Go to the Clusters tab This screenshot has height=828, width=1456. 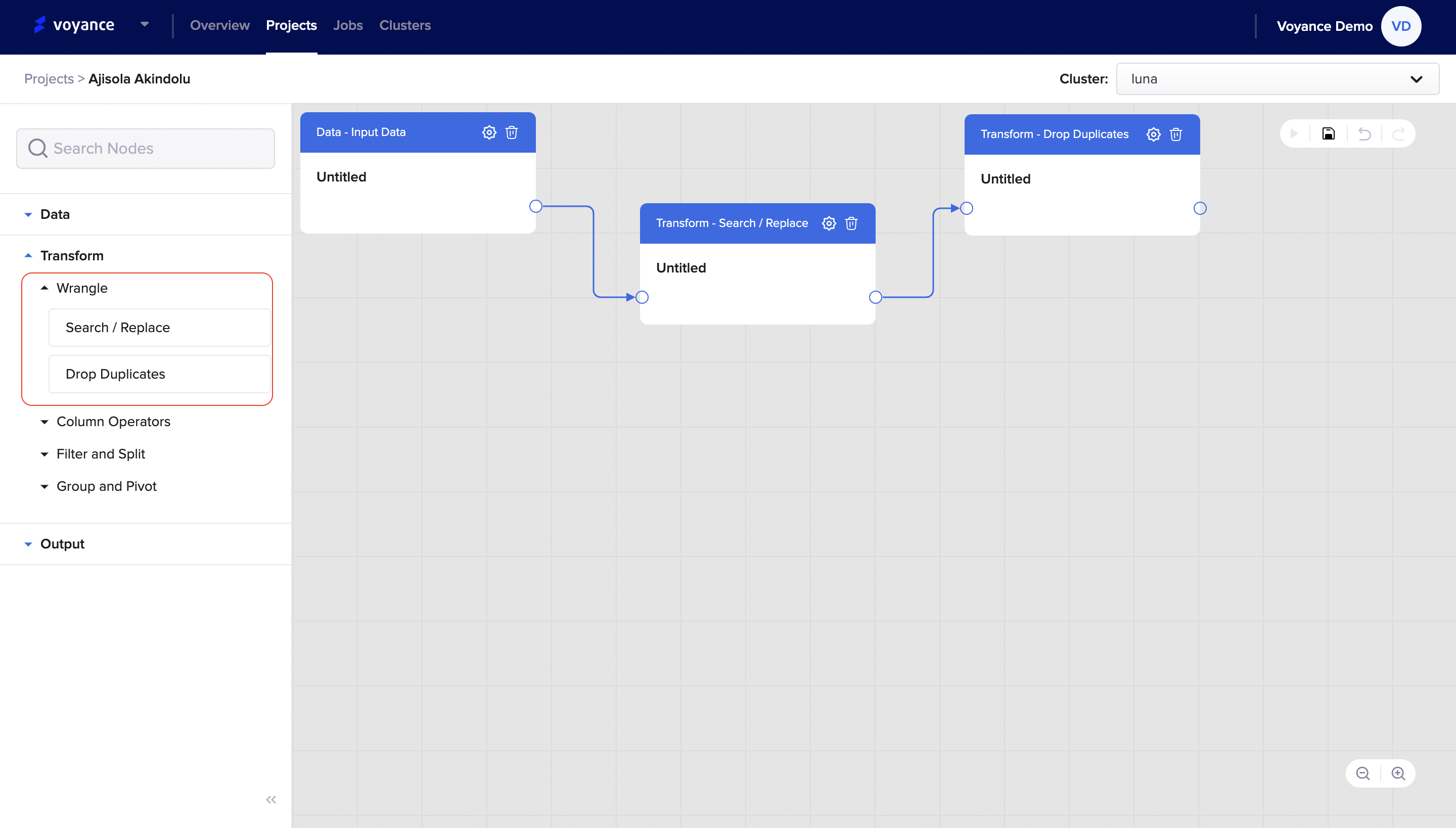coord(404,26)
